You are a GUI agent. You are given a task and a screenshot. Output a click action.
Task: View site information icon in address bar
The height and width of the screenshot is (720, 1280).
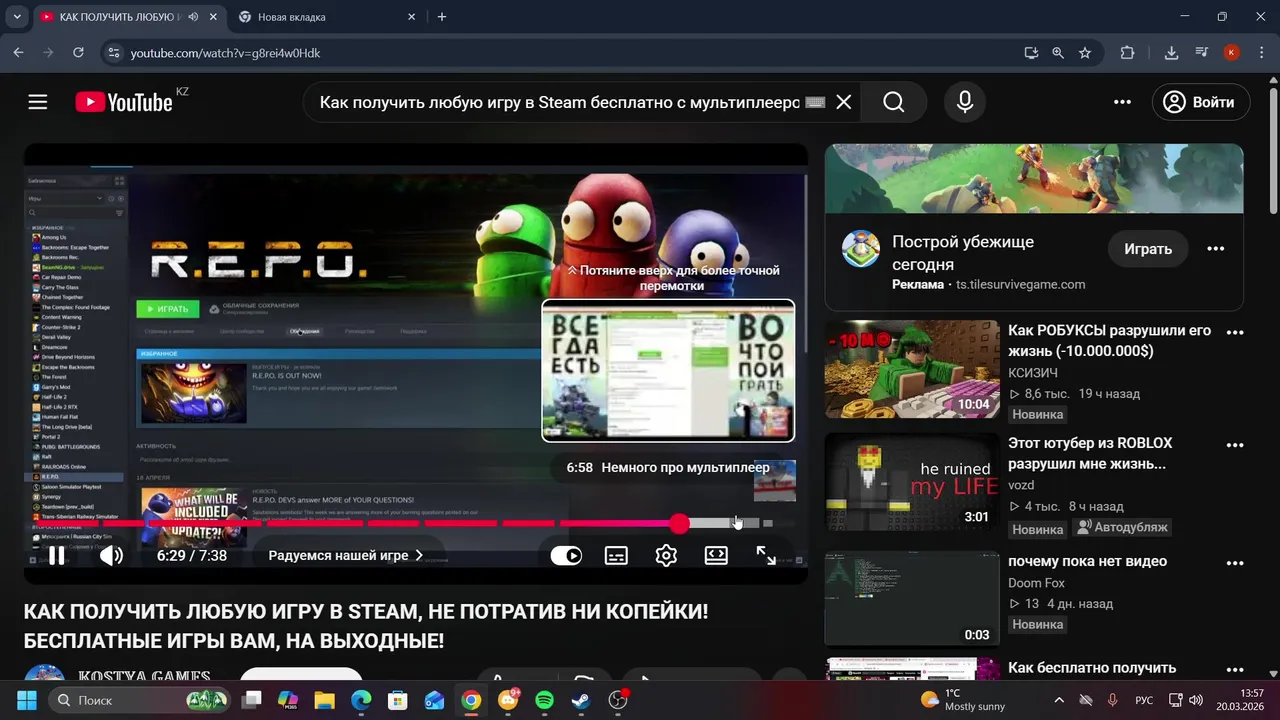[113, 53]
